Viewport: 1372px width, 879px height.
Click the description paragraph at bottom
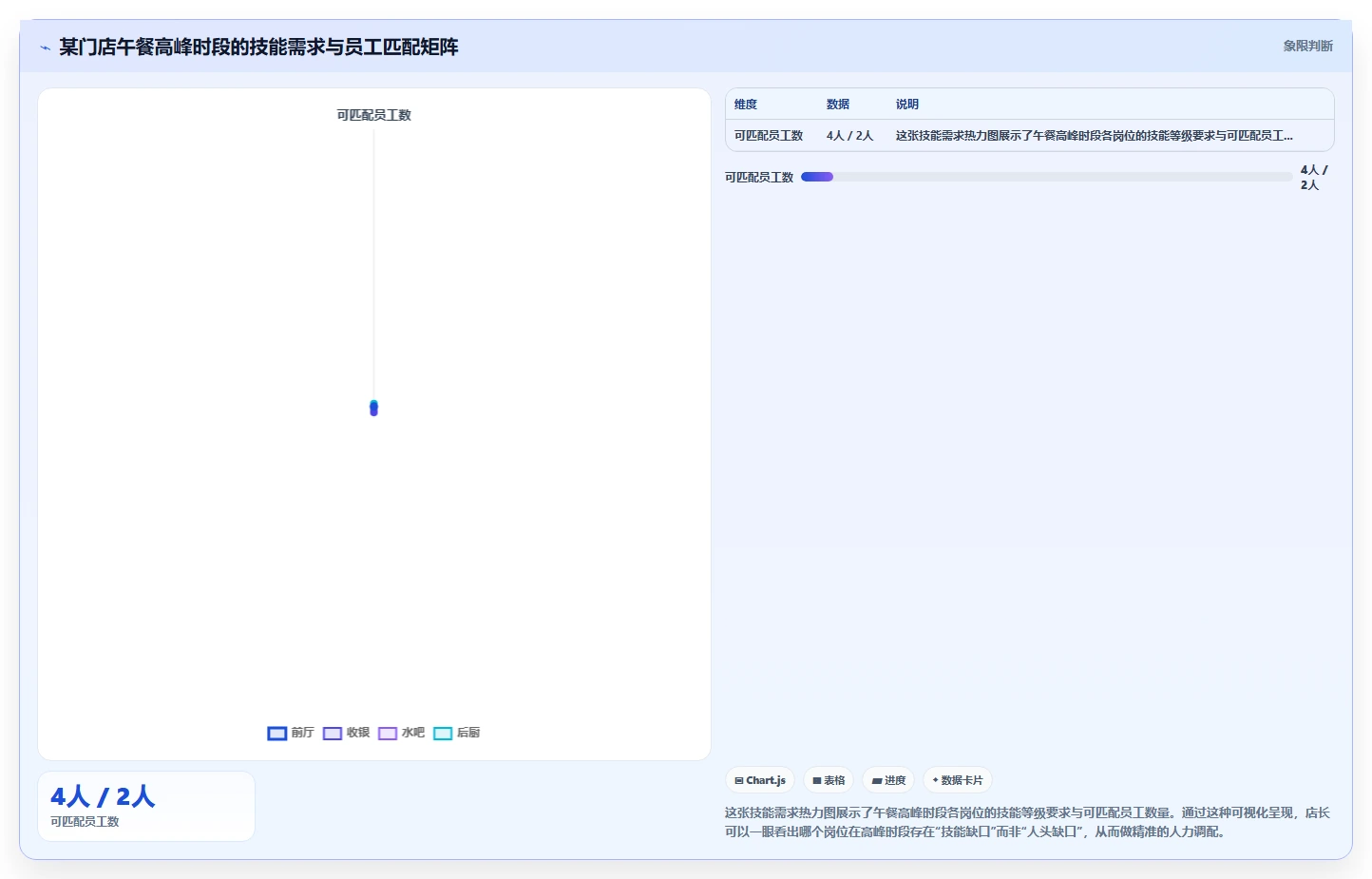coord(1027,822)
